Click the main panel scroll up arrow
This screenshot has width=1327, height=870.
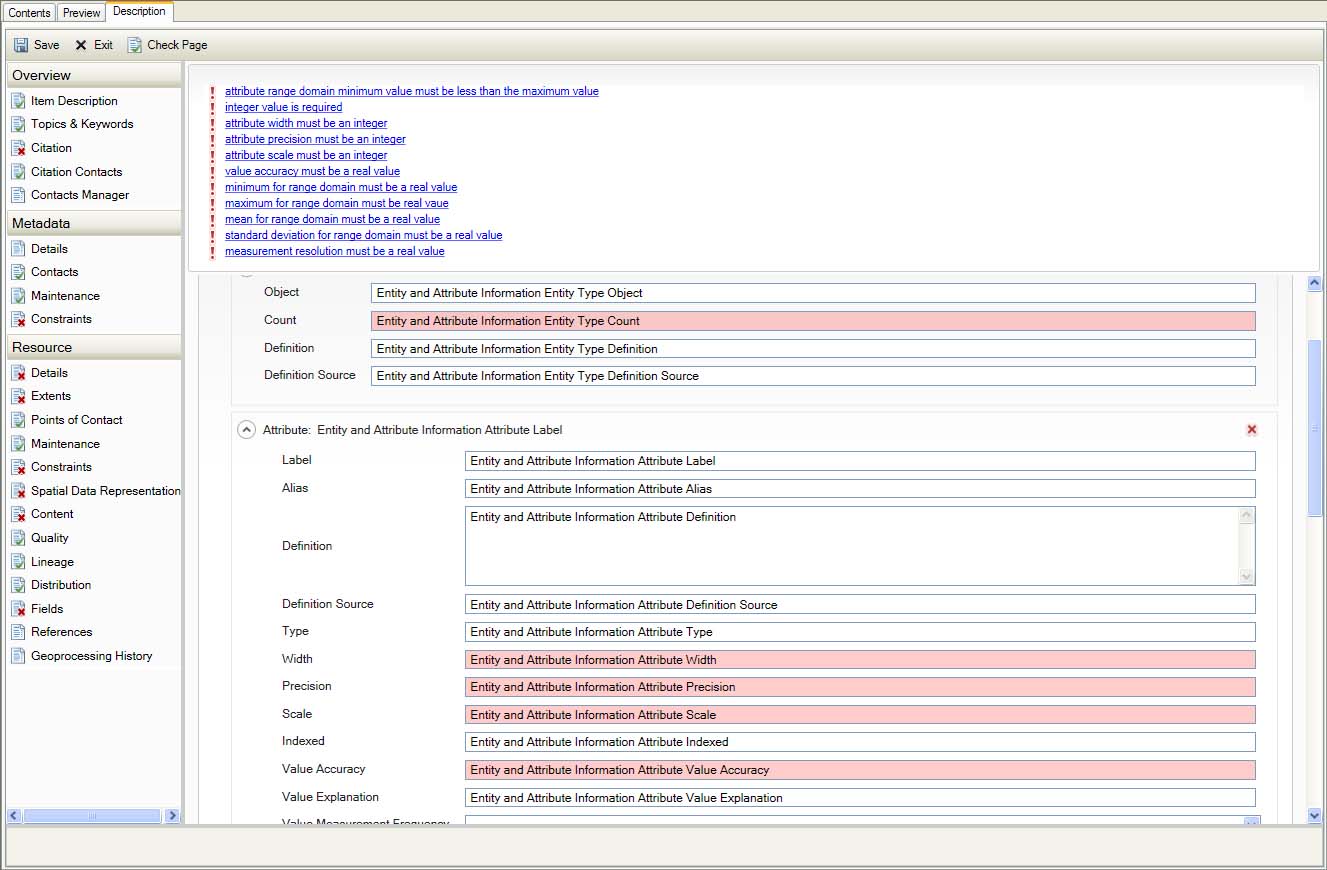1315,284
